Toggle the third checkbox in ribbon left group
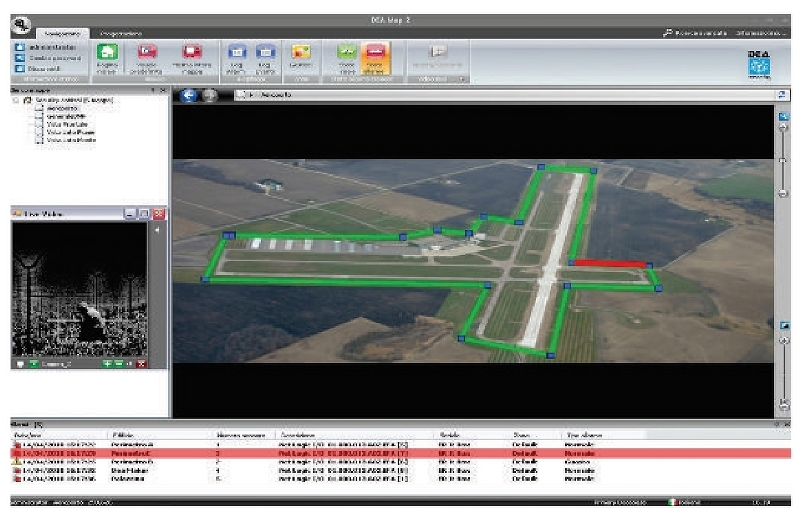 pos(20,68)
